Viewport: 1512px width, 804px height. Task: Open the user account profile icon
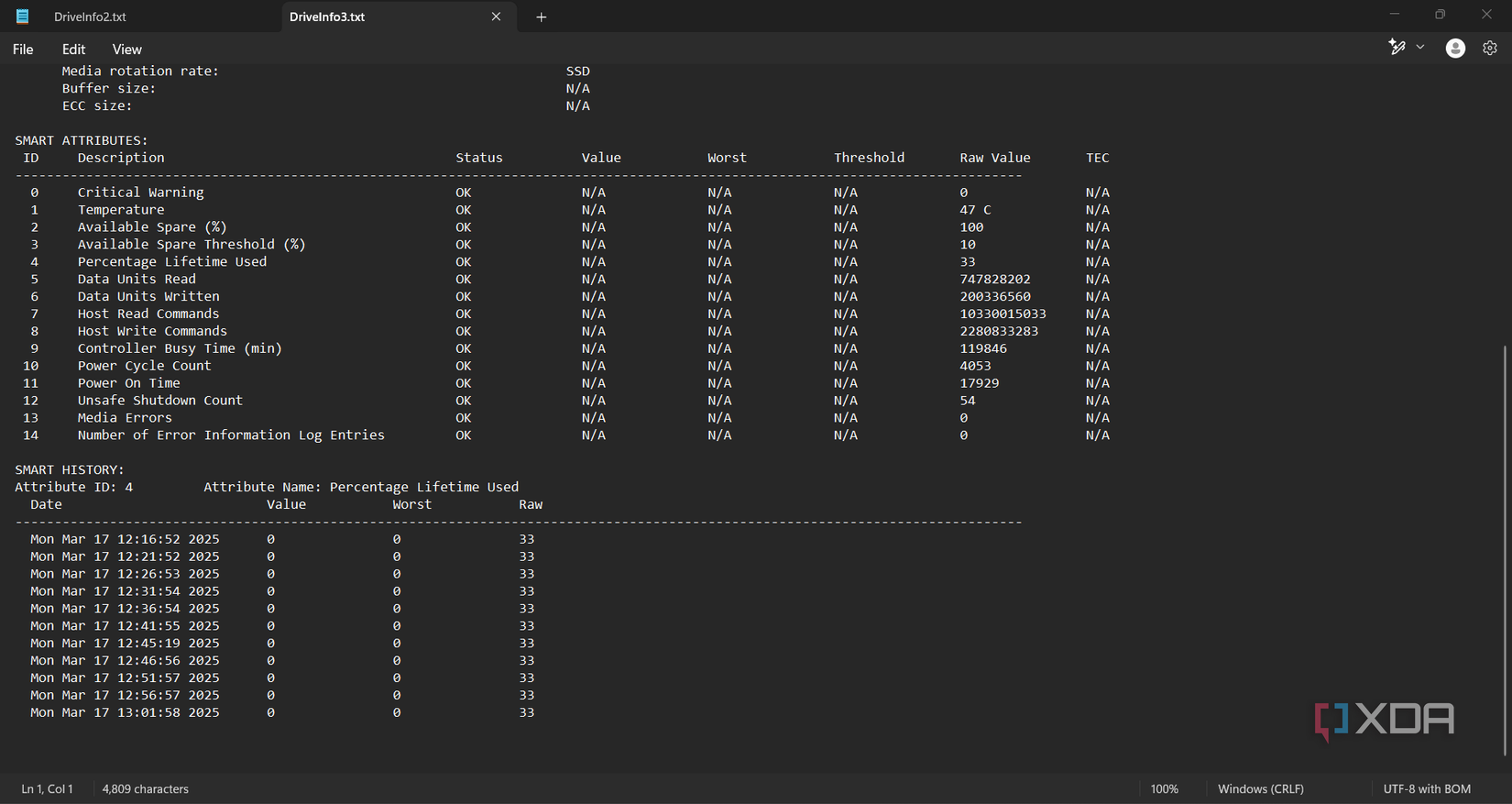pos(1455,49)
